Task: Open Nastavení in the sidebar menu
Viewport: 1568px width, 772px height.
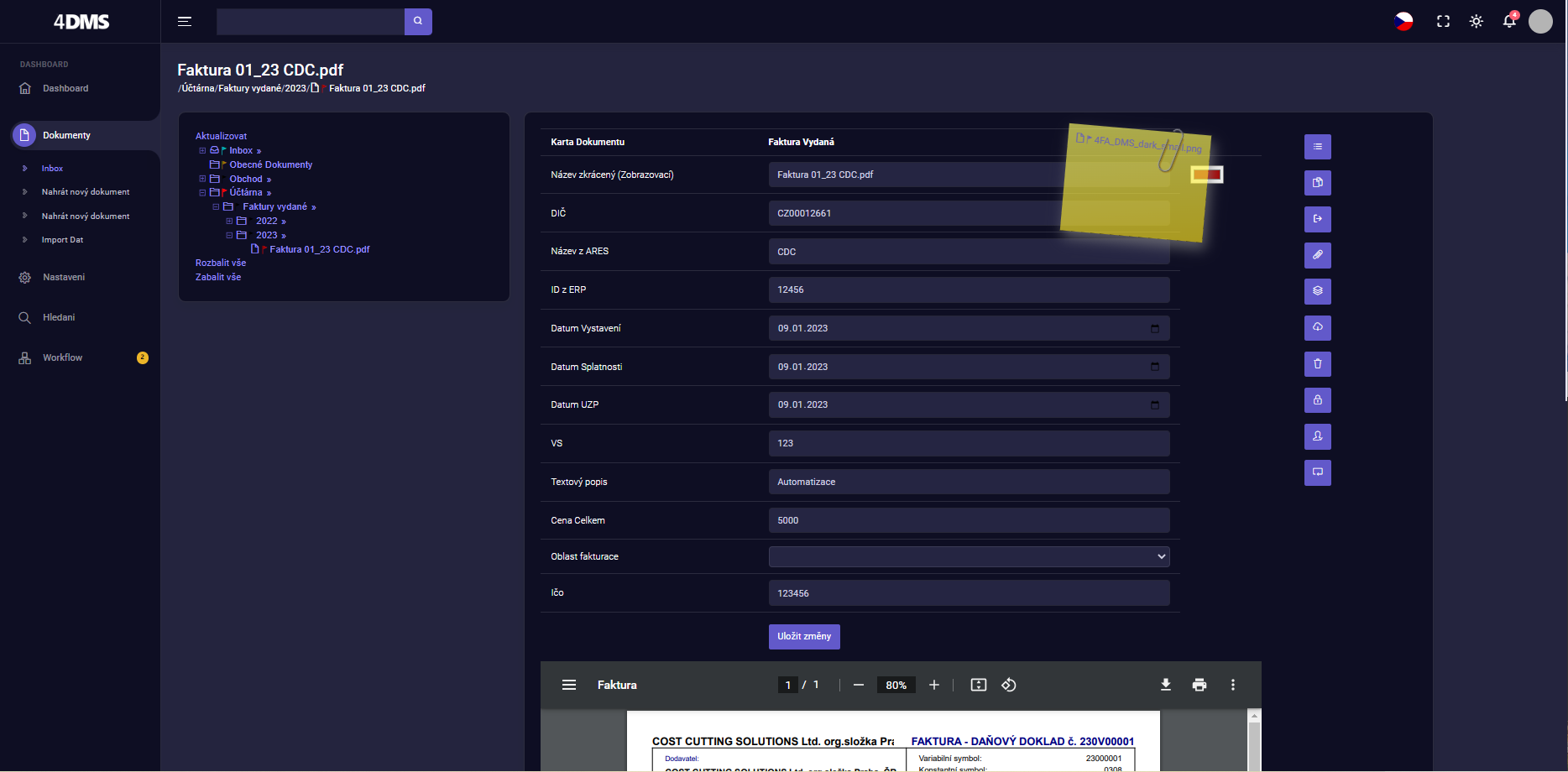Action: 64,277
